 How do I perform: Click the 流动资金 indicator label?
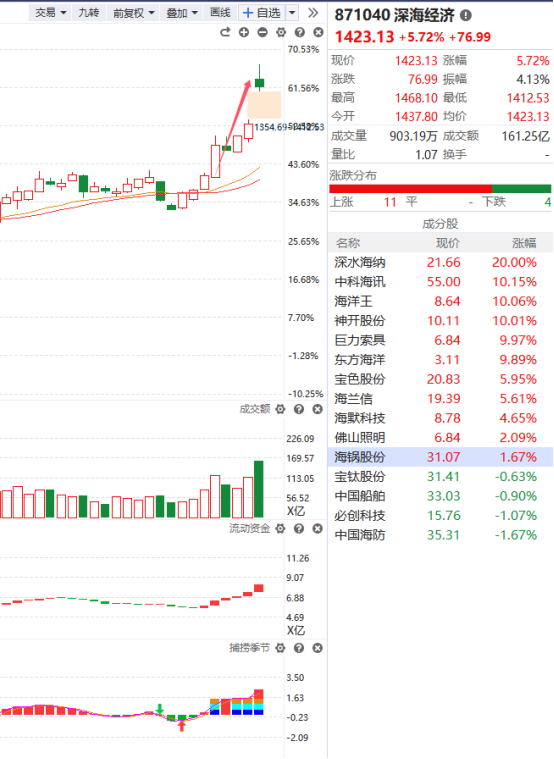(x=249, y=529)
